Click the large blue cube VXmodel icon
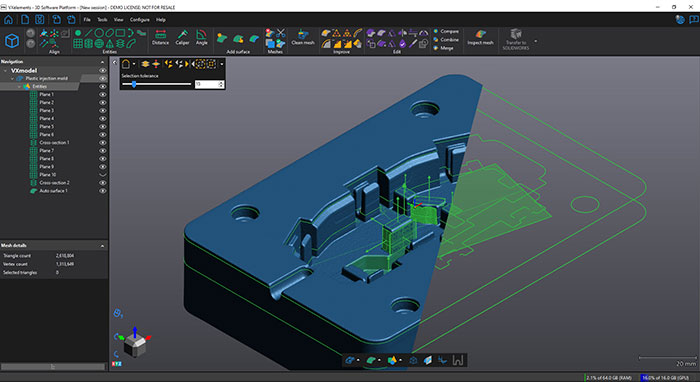Viewport: 700px width, 382px height. pos(12,41)
